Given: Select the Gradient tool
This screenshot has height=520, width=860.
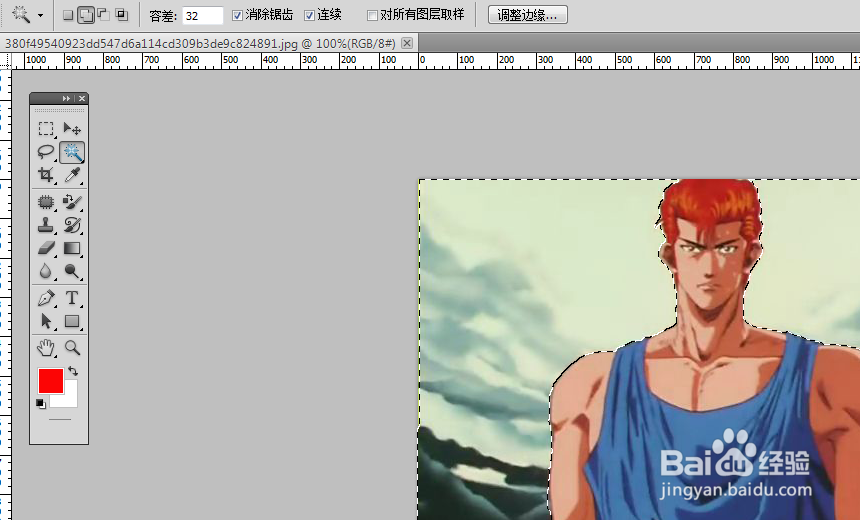Looking at the screenshot, I should point(72,248).
